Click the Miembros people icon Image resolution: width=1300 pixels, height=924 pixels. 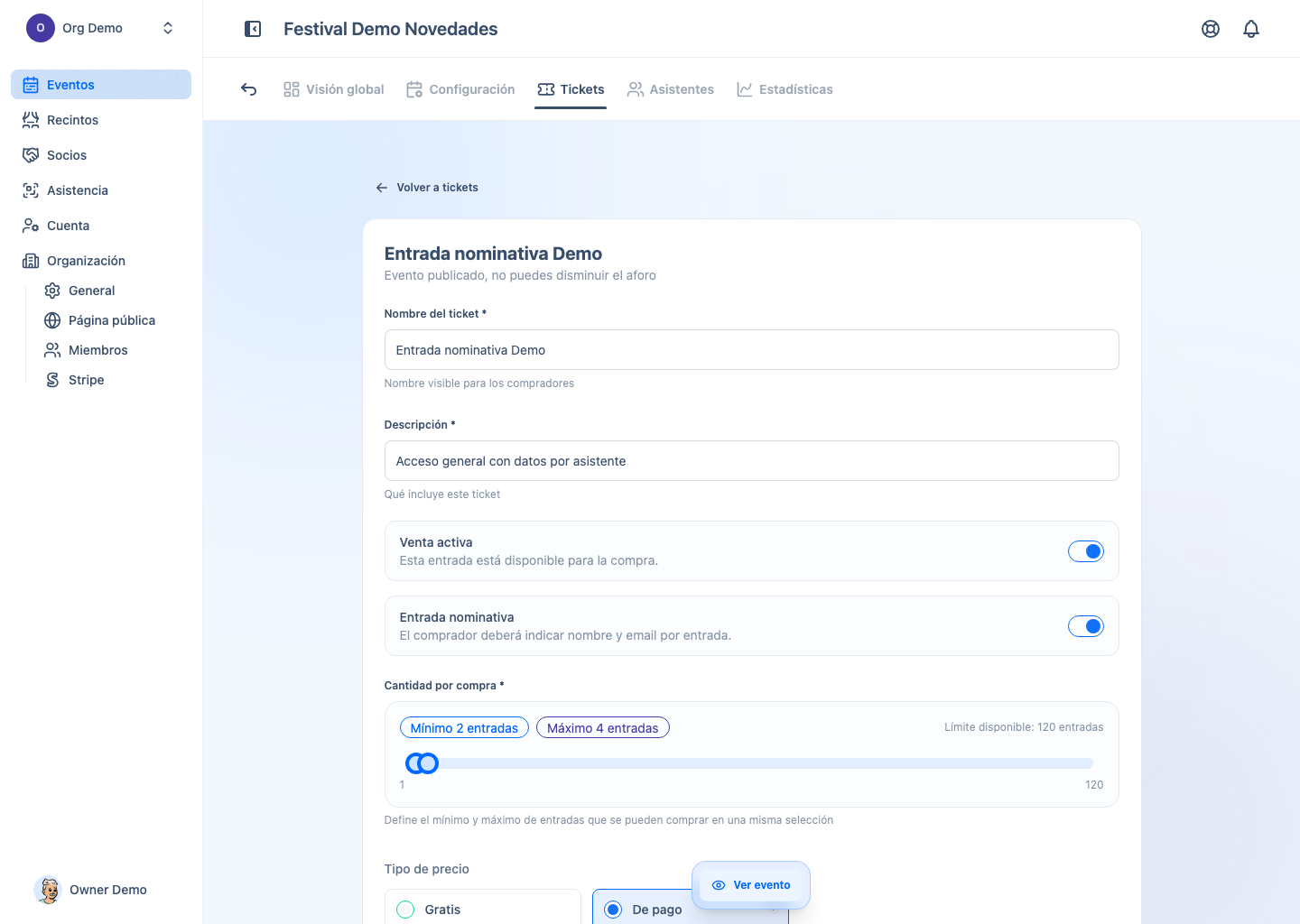(x=52, y=350)
